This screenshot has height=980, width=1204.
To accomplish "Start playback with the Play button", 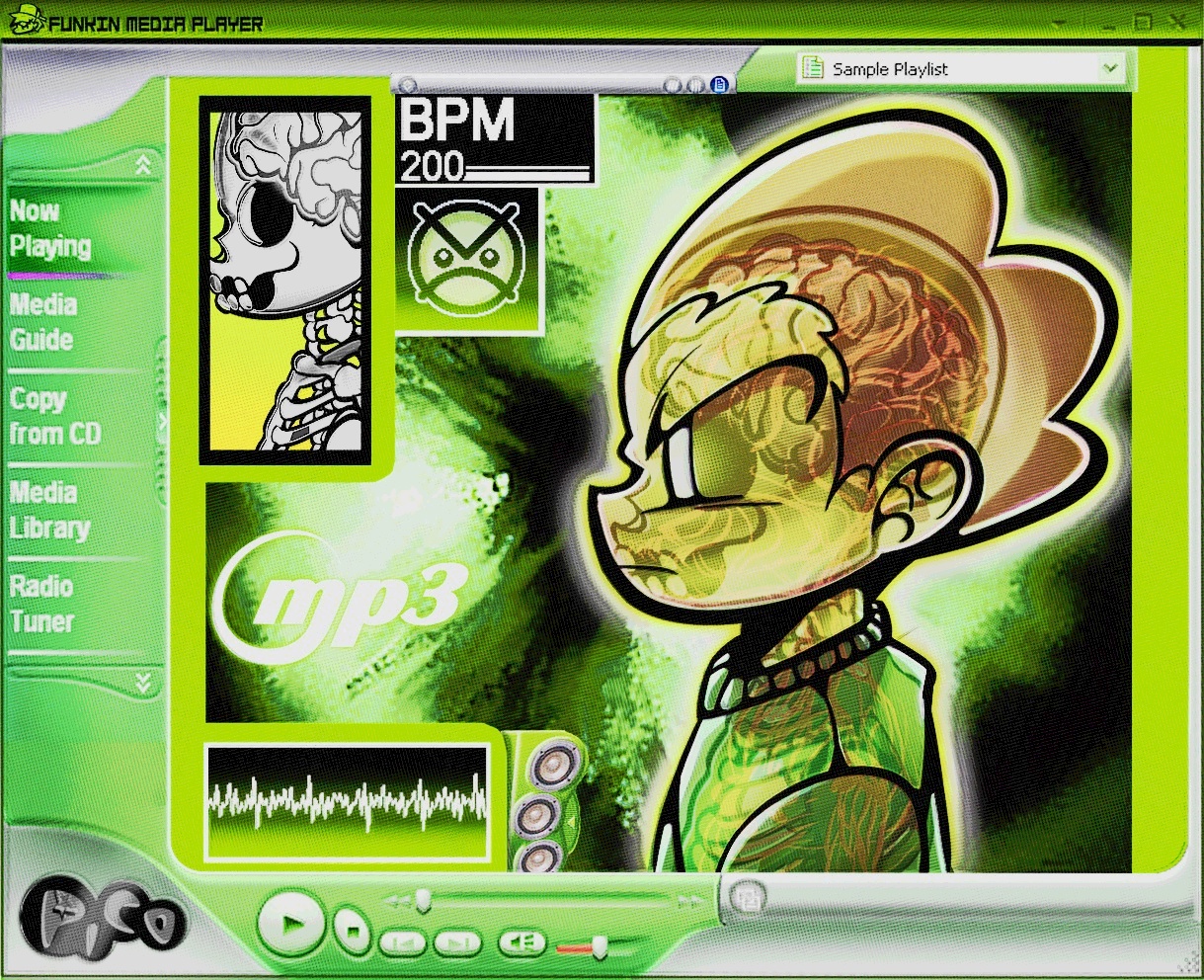I will point(291,924).
